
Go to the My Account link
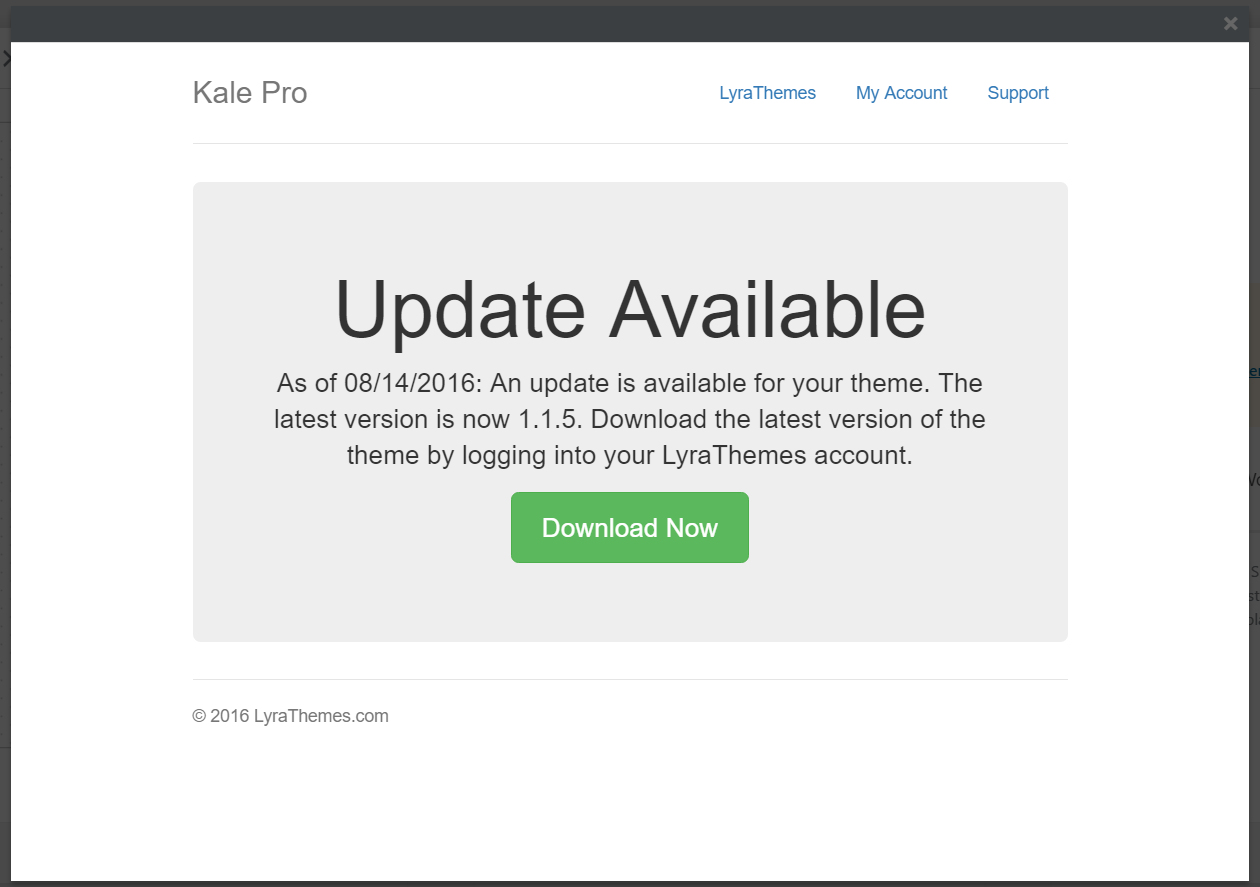(901, 93)
